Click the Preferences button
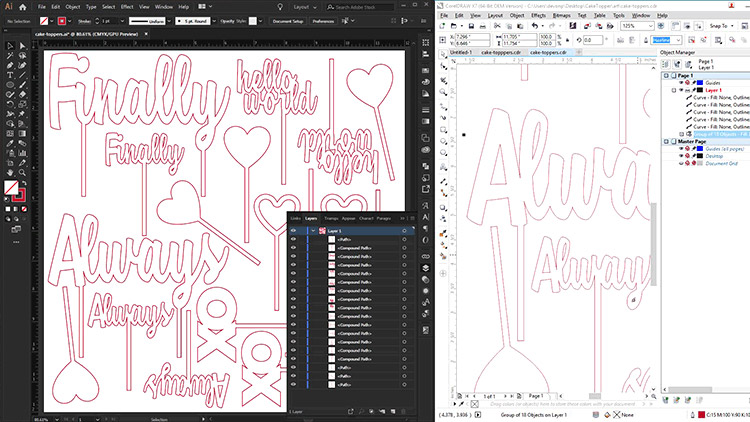 pos(325,19)
